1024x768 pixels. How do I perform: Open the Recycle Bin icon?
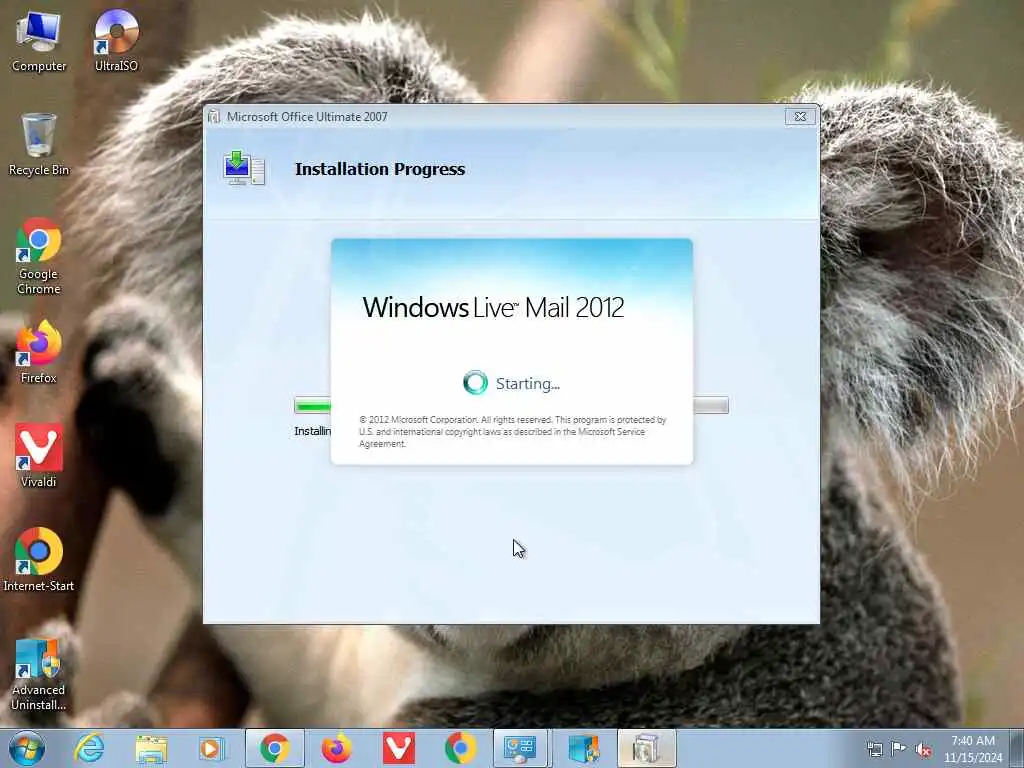pyautogui.click(x=39, y=145)
